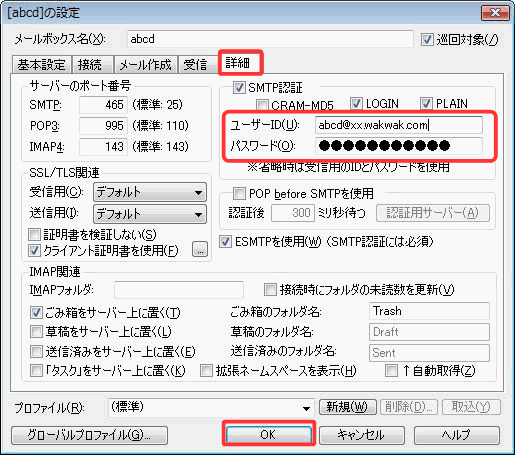
Task: Enable the CRAM-MD5 authentication checkbox
Action: [262, 105]
